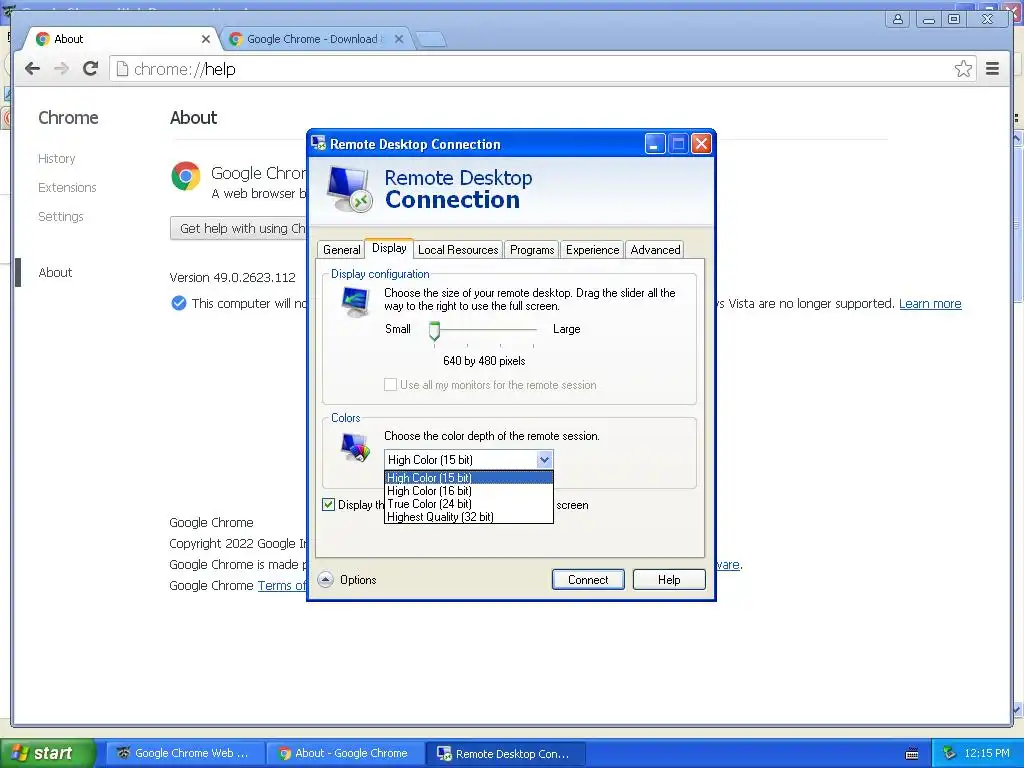Follow the Learn more link
The image size is (1024, 768).
(x=930, y=303)
